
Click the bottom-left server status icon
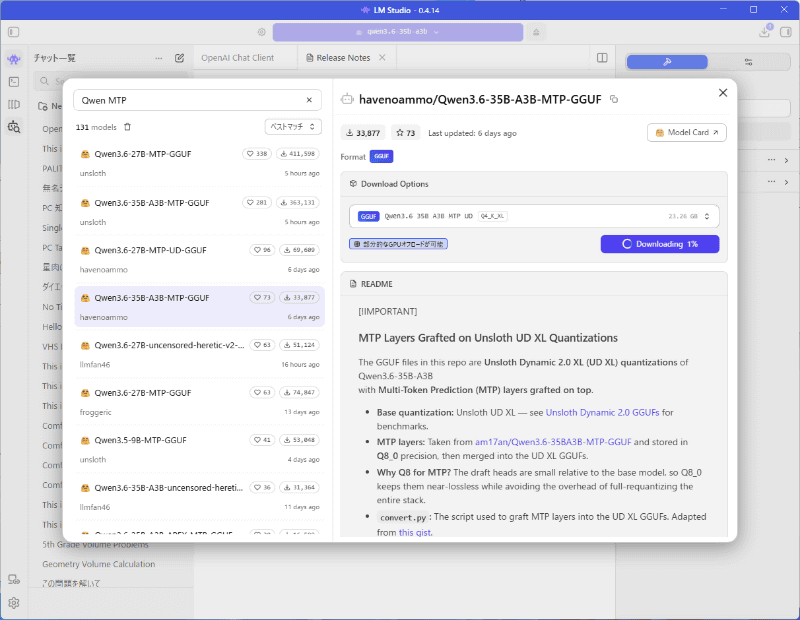coord(14,580)
